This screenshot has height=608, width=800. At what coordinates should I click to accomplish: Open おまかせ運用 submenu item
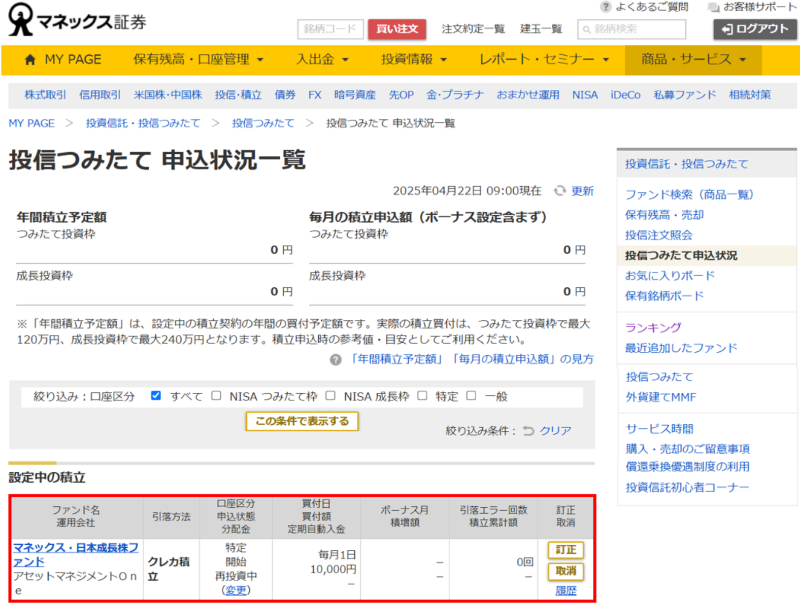(x=528, y=95)
